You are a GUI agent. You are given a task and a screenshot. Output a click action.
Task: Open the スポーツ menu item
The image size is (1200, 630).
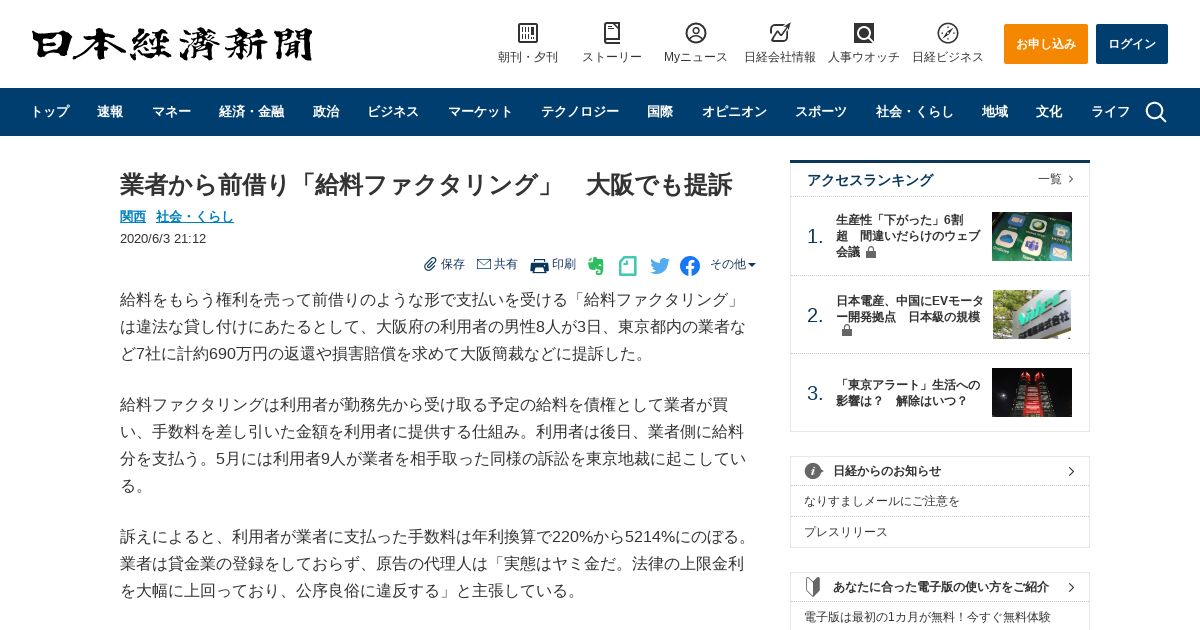click(x=821, y=112)
